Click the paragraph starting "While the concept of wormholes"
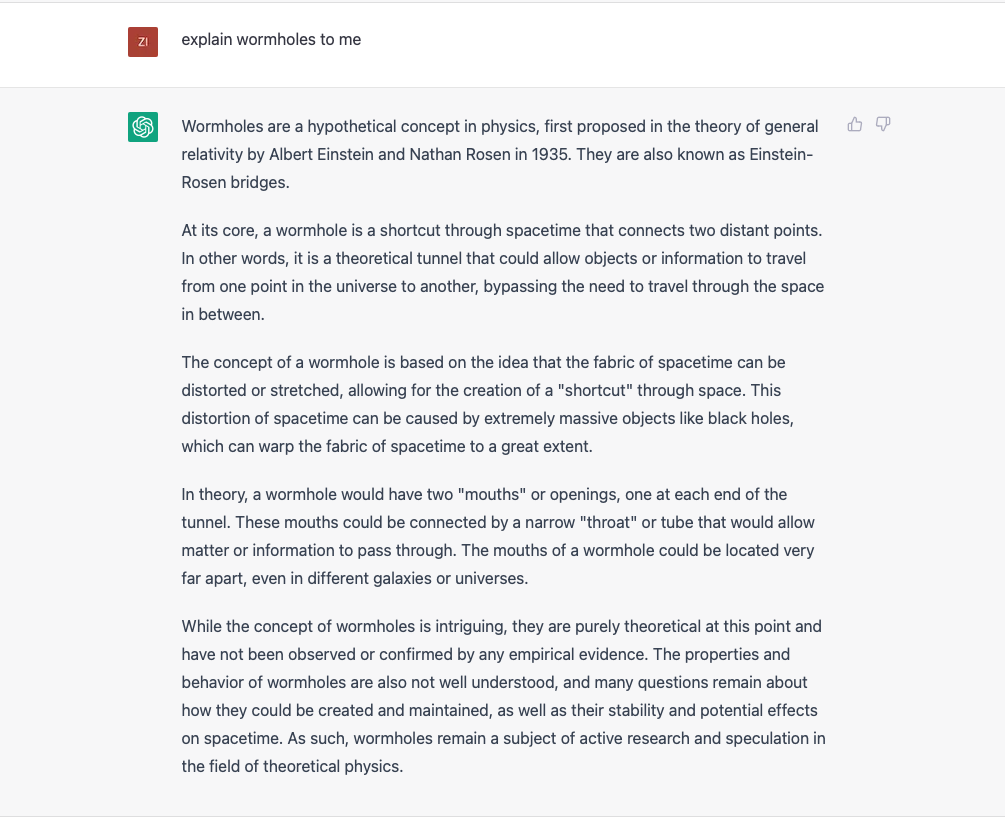This screenshot has width=1005, height=817. pyautogui.click(x=503, y=697)
